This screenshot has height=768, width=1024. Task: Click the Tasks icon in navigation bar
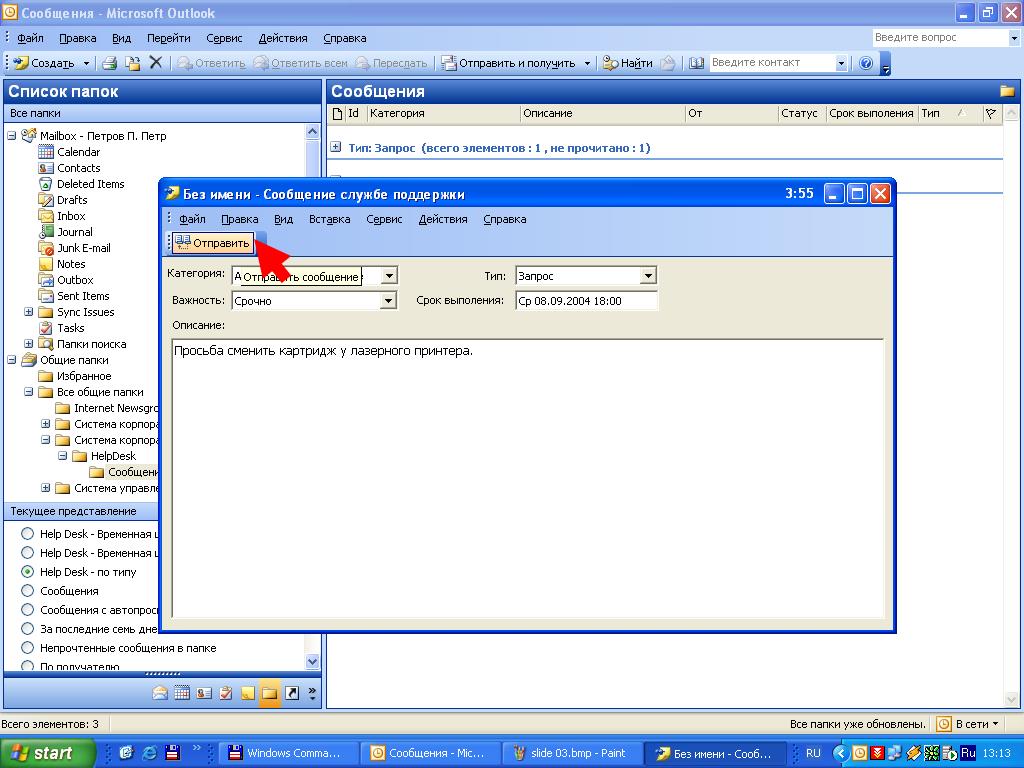(226, 693)
